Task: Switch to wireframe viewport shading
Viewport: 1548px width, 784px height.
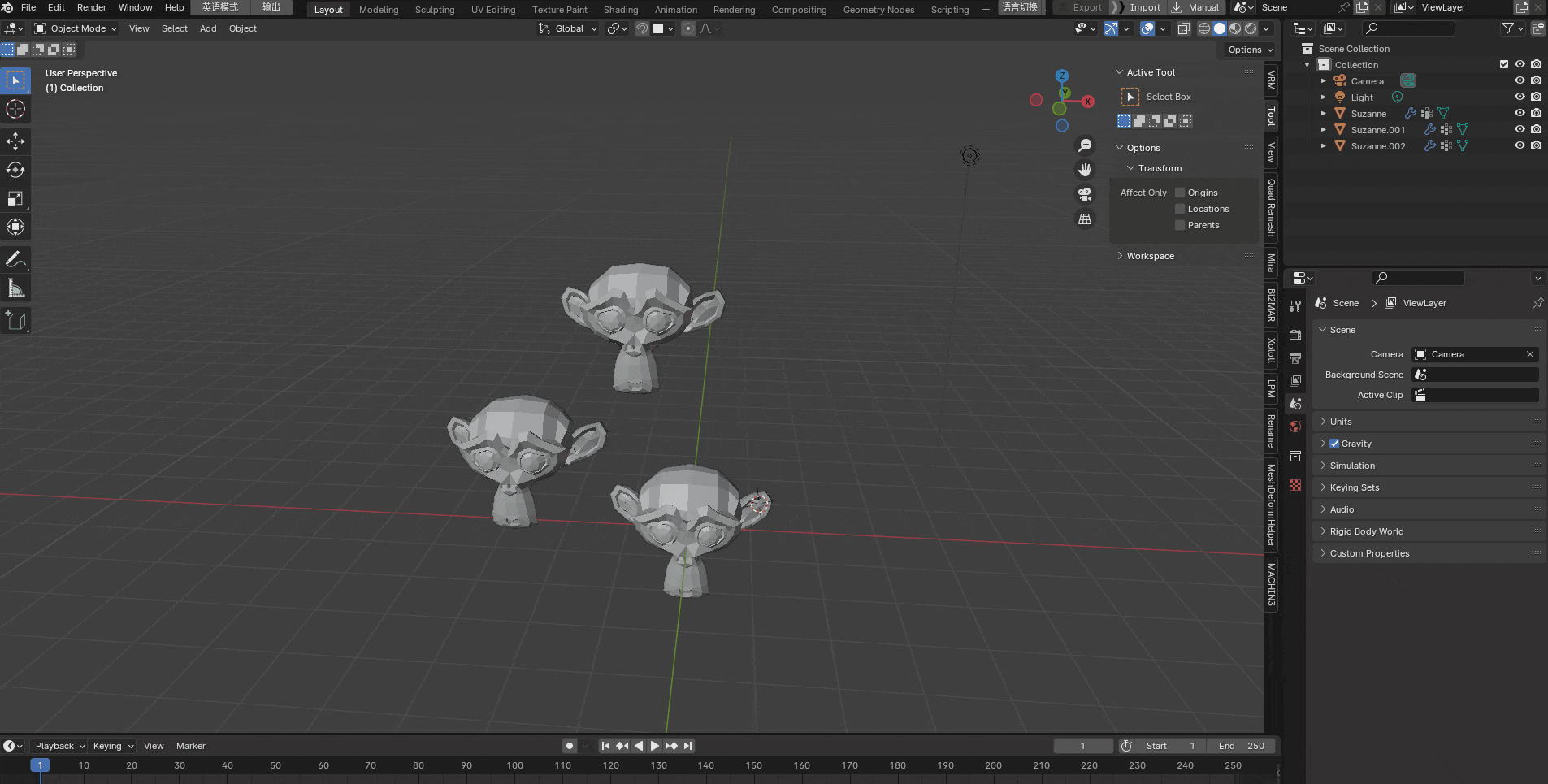Action: [1204, 28]
